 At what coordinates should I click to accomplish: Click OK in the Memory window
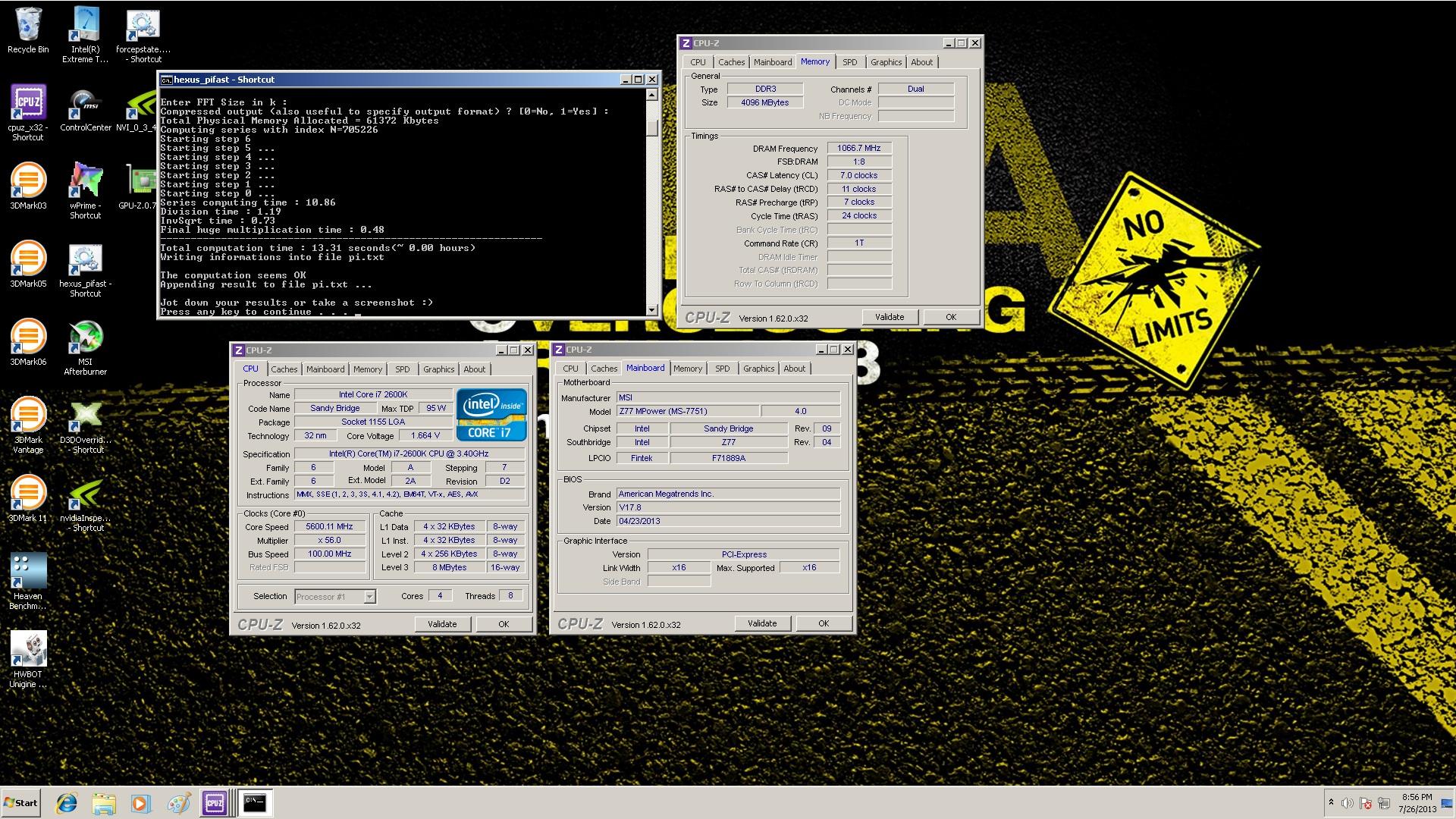click(x=951, y=317)
